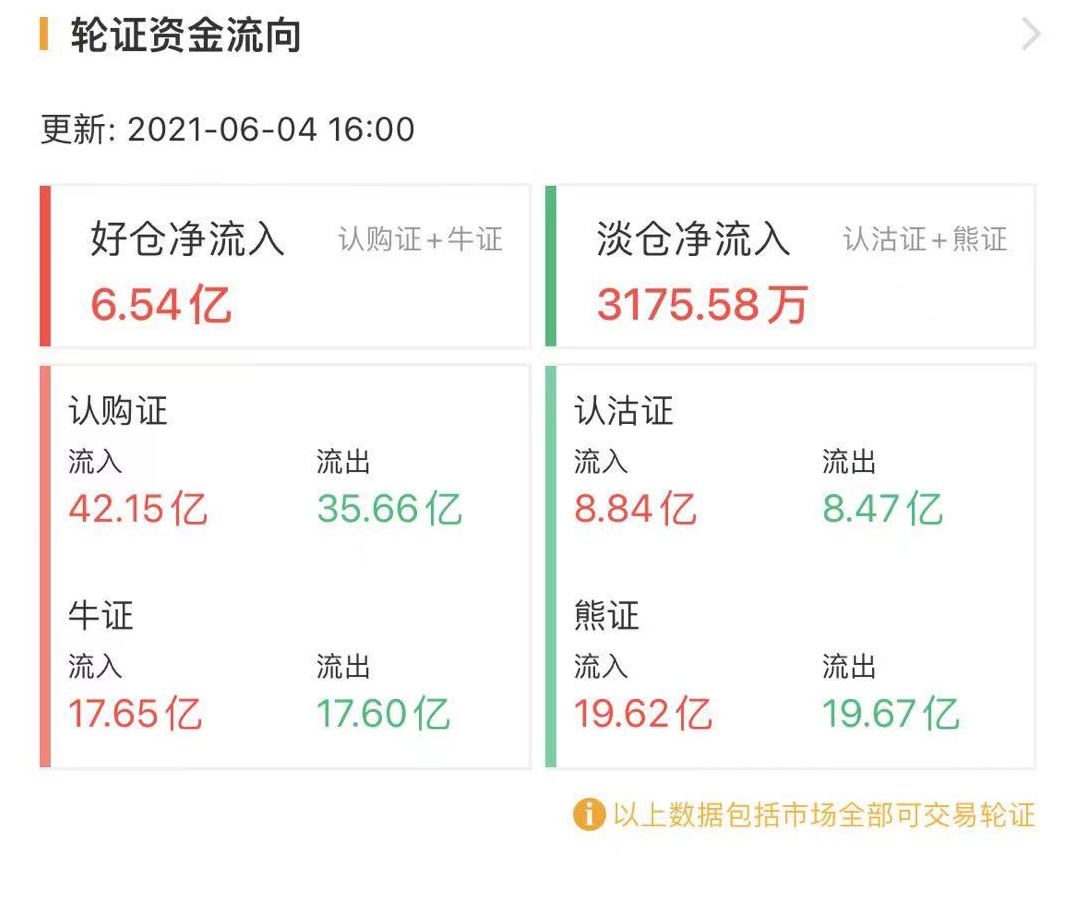
Task: Click 牛证 outflow value 17.60亿
Action: coord(383,714)
